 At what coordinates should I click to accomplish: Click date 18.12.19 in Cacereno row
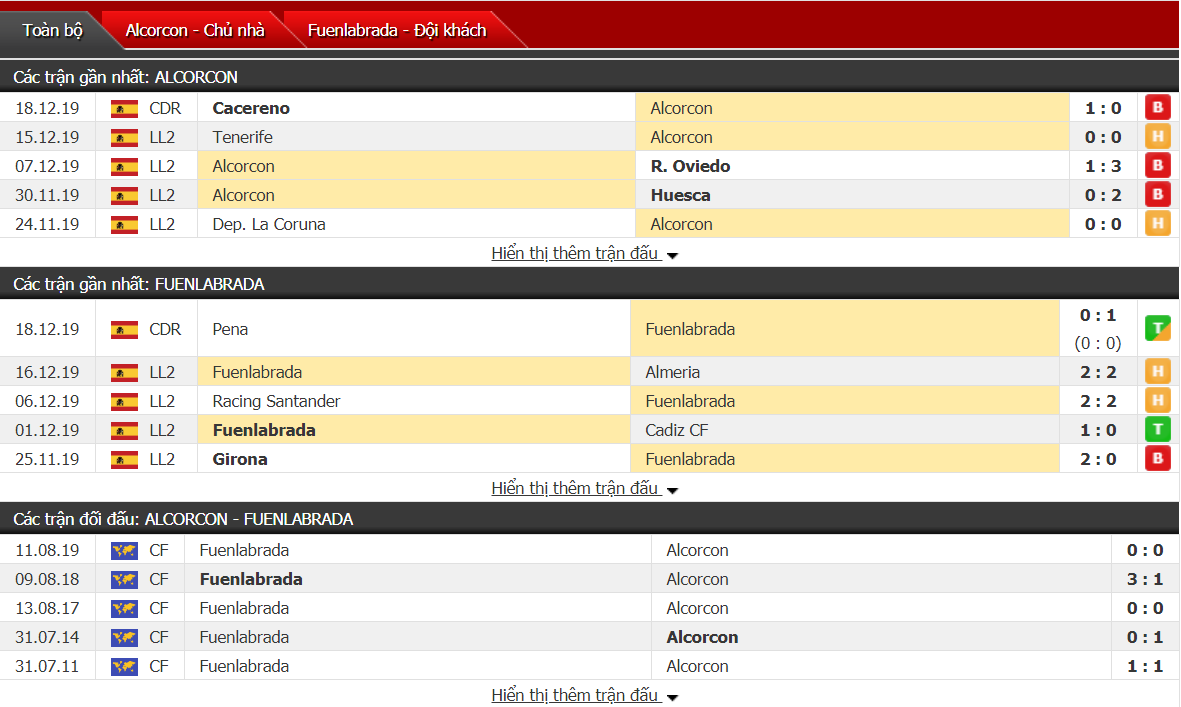coord(47,108)
